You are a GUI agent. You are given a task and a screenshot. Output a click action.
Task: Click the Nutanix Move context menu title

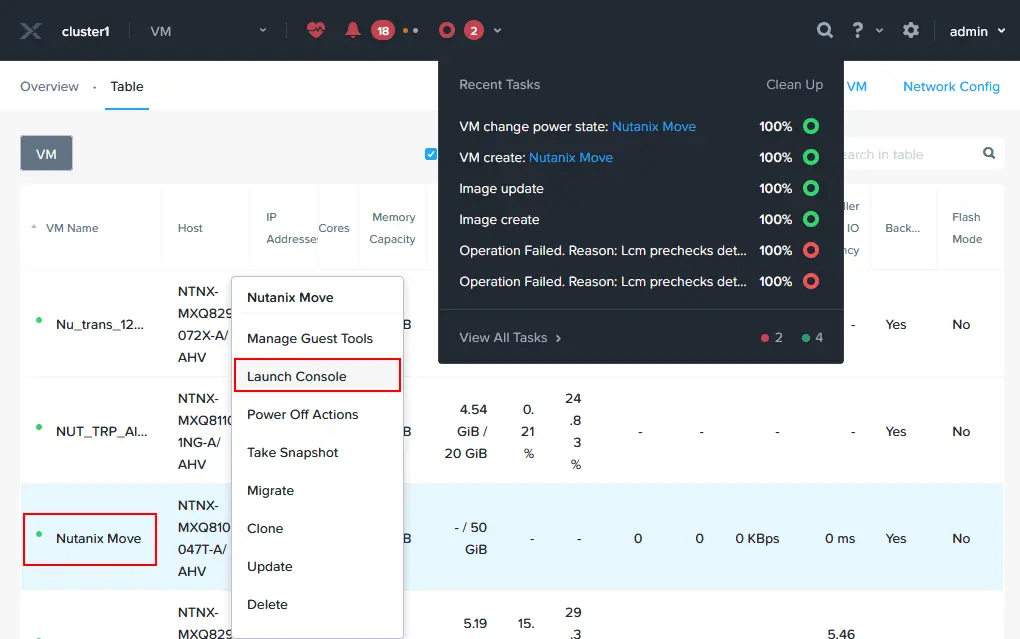click(290, 297)
